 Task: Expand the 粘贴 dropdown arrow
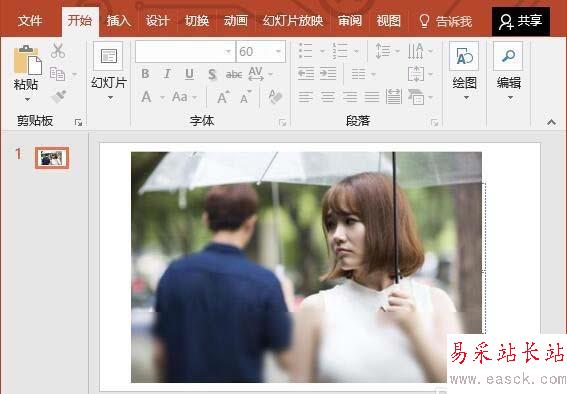[27, 99]
